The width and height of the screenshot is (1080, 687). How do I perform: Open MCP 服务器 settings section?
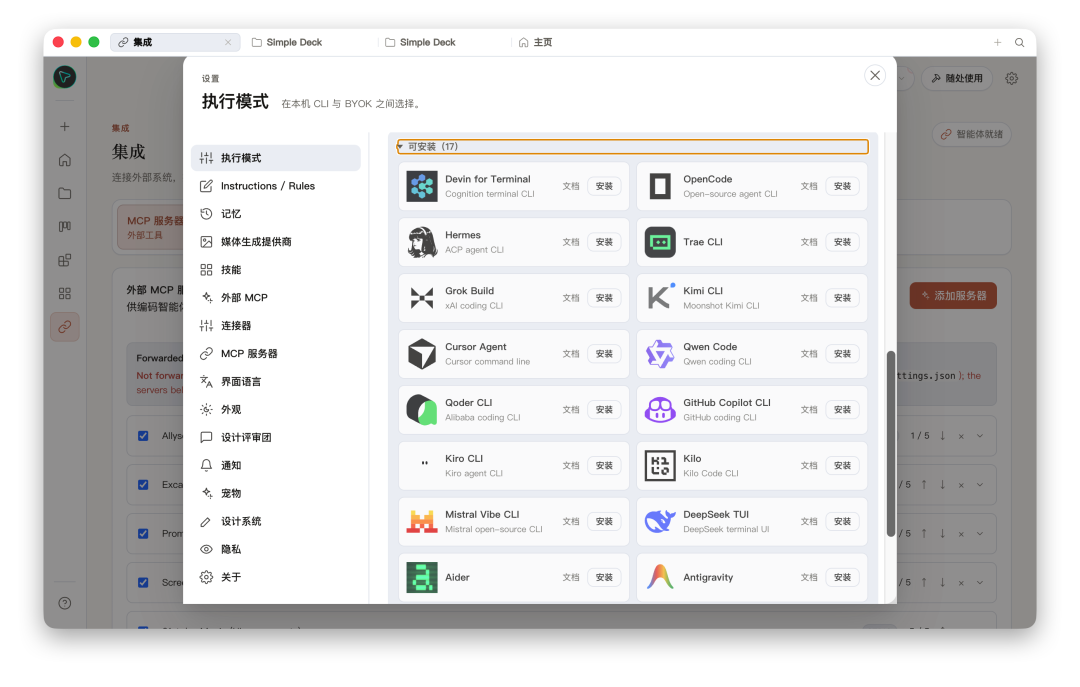pyautogui.click(x=276, y=353)
